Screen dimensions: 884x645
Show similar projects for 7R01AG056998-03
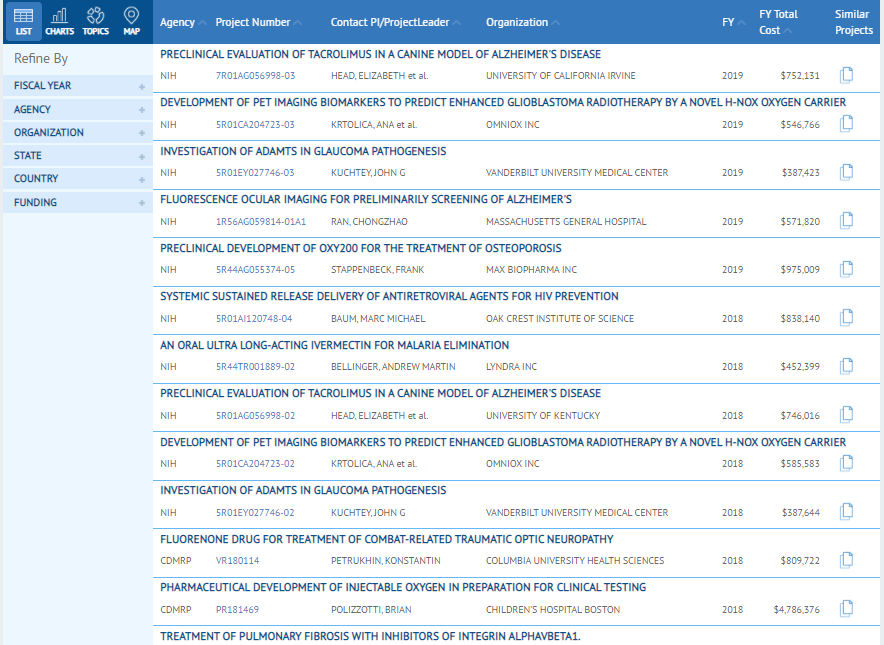coord(846,75)
